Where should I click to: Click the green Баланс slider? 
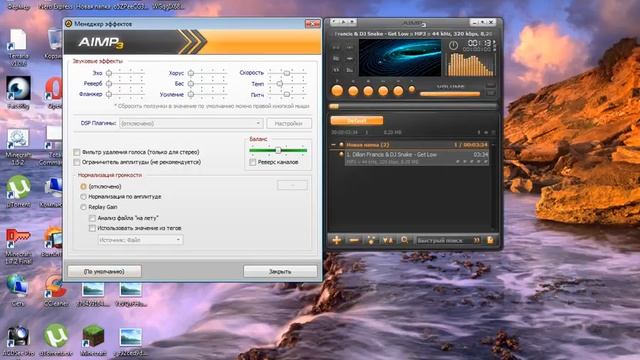click(278, 150)
